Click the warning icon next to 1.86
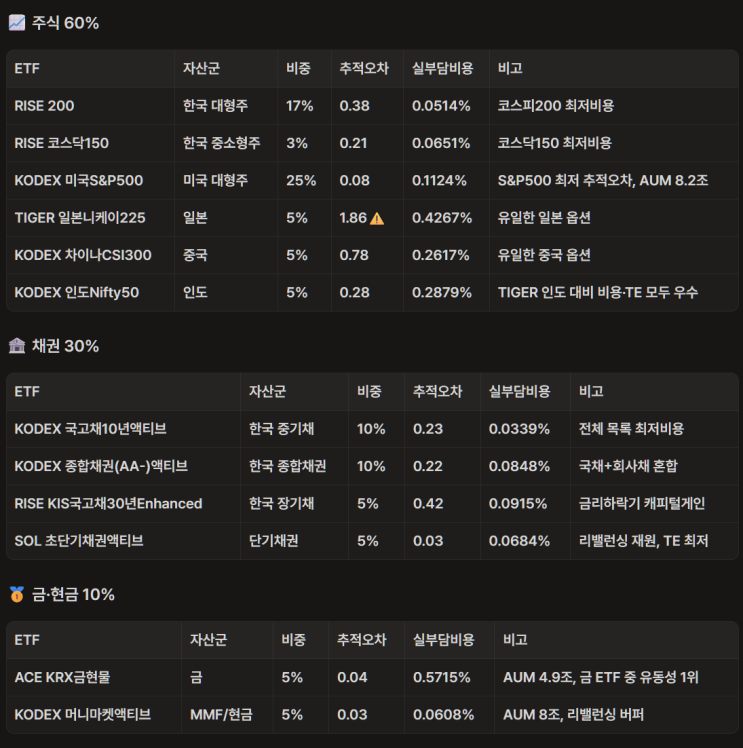The width and height of the screenshot is (743, 748). [377, 218]
